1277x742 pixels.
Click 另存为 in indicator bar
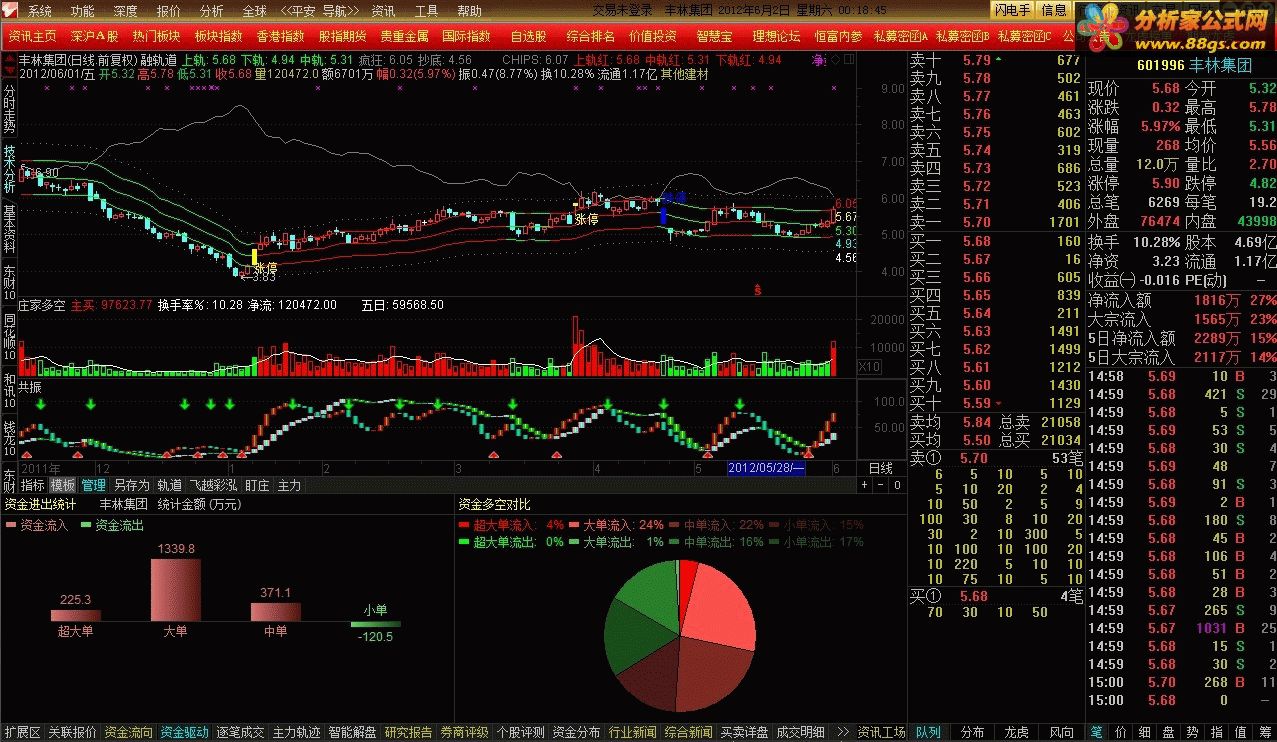pyautogui.click(x=131, y=485)
